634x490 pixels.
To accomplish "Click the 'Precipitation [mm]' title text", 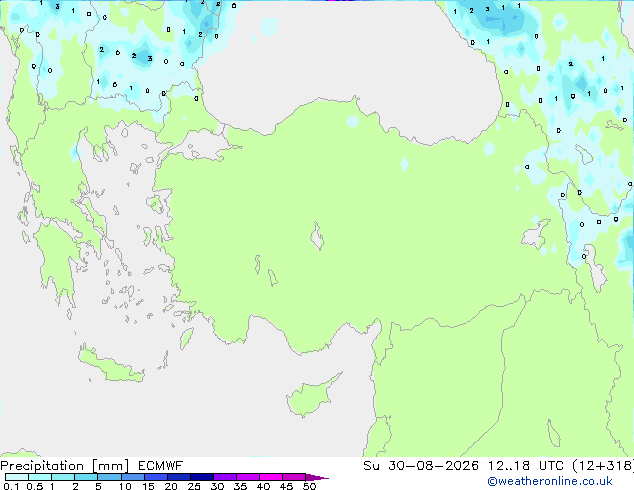I will (x=65, y=466).
